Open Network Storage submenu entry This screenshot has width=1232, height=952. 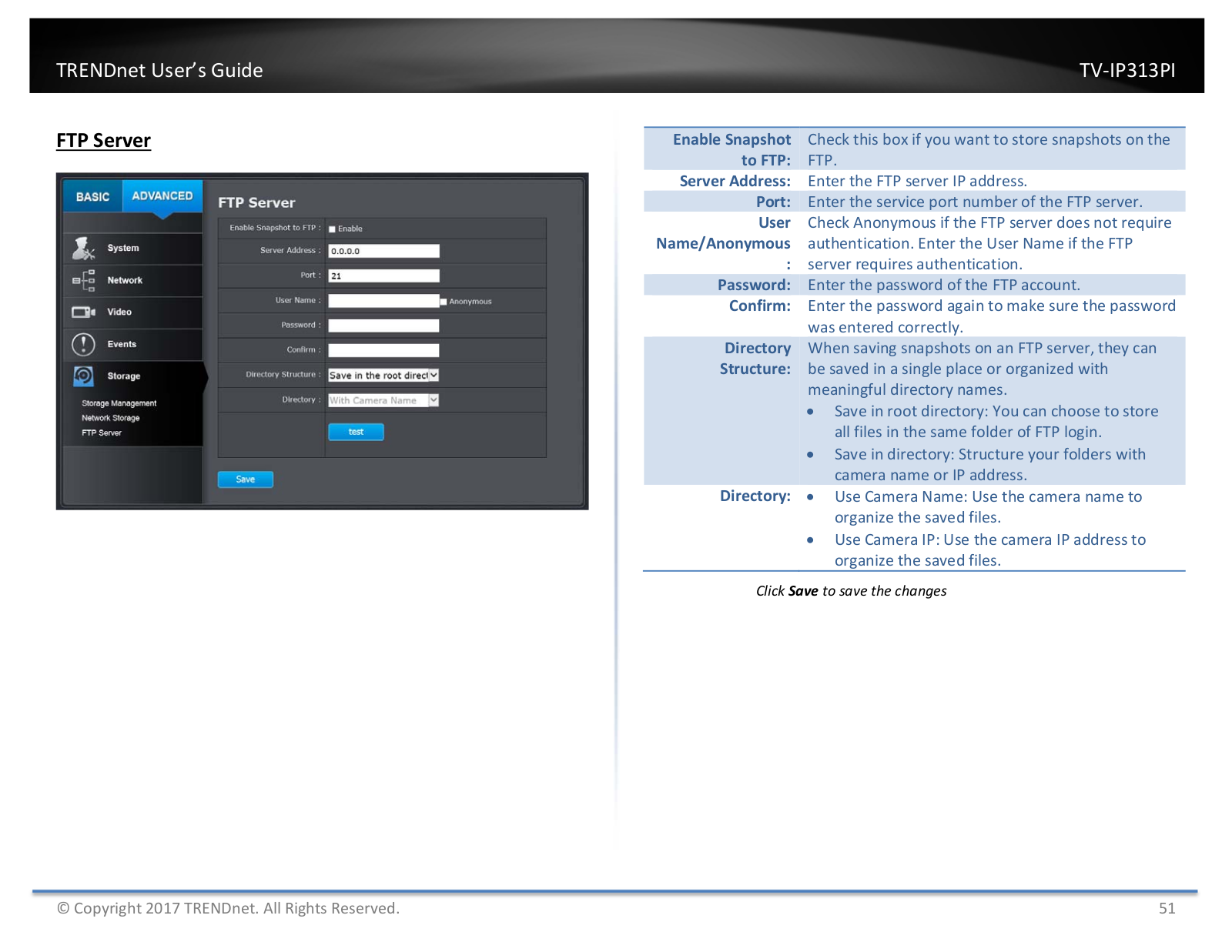click(111, 418)
